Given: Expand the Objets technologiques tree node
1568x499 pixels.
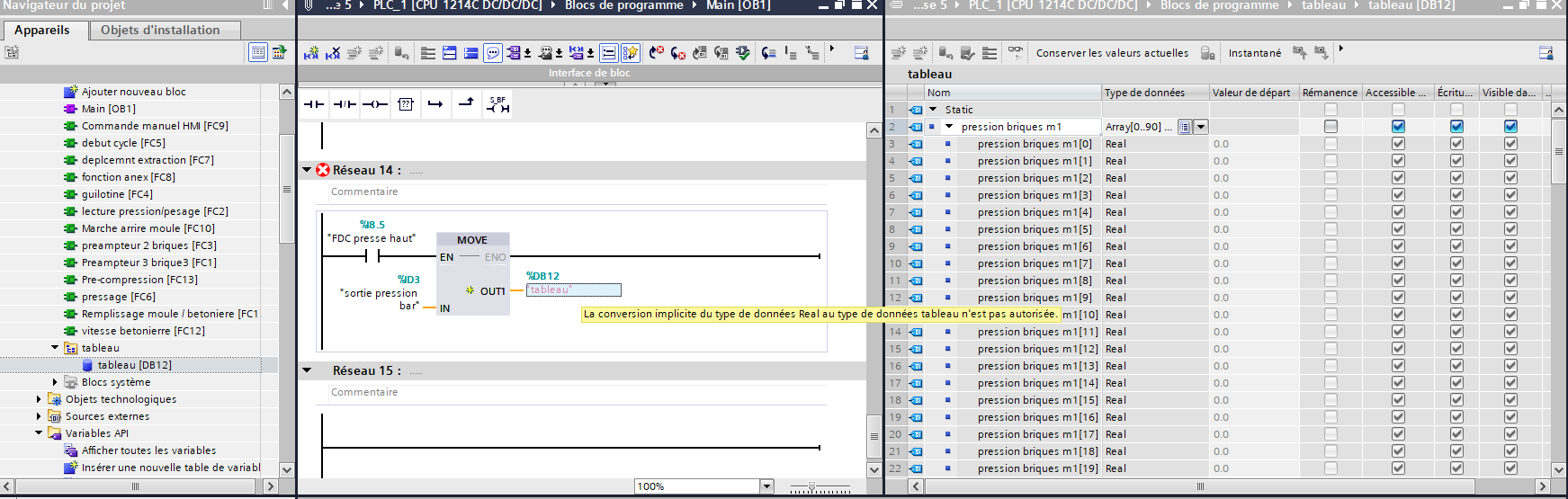Looking at the screenshot, I should 39,399.
